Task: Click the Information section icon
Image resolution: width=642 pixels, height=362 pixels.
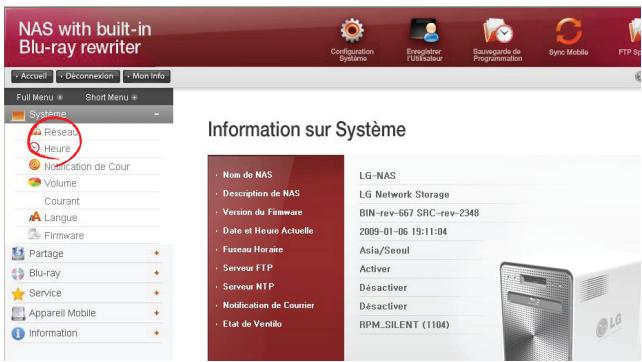Action: [18, 333]
